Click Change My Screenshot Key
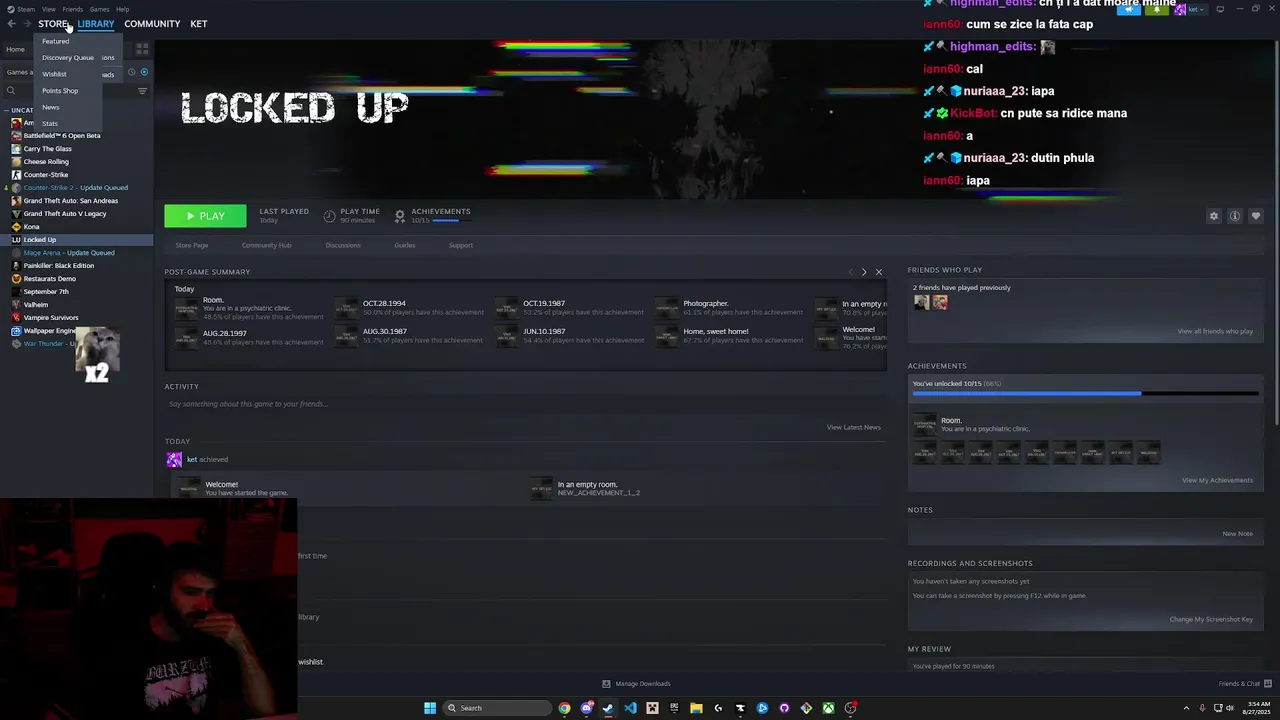 click(x=1211, y=619)
